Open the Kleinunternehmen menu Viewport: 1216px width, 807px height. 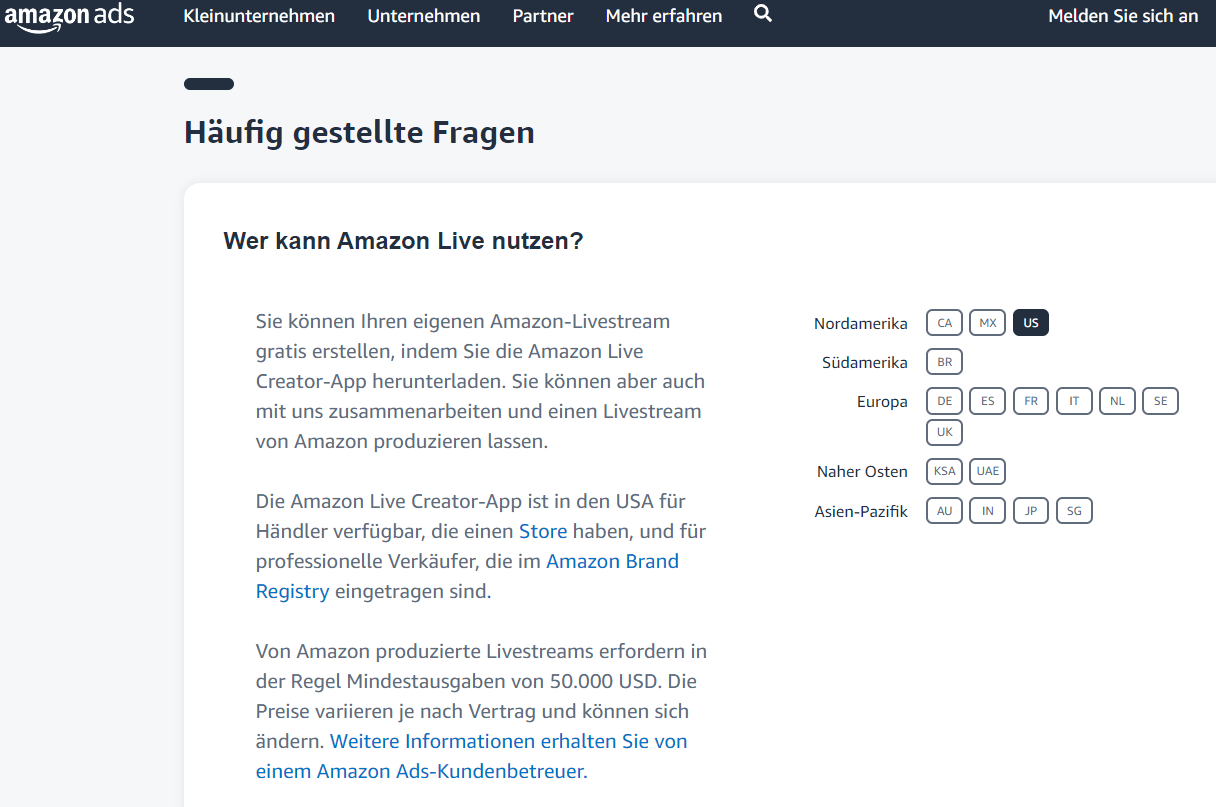pyautogui.click(x=259, y=16)
